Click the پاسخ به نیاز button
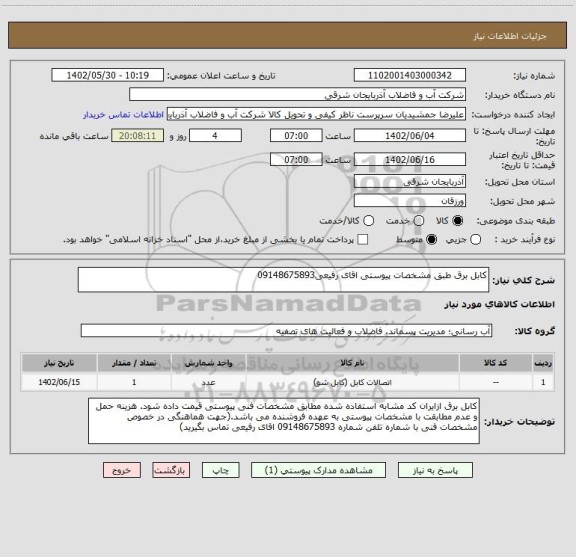Viewport: 576px width, 557px height. click(x=435, y=470)
